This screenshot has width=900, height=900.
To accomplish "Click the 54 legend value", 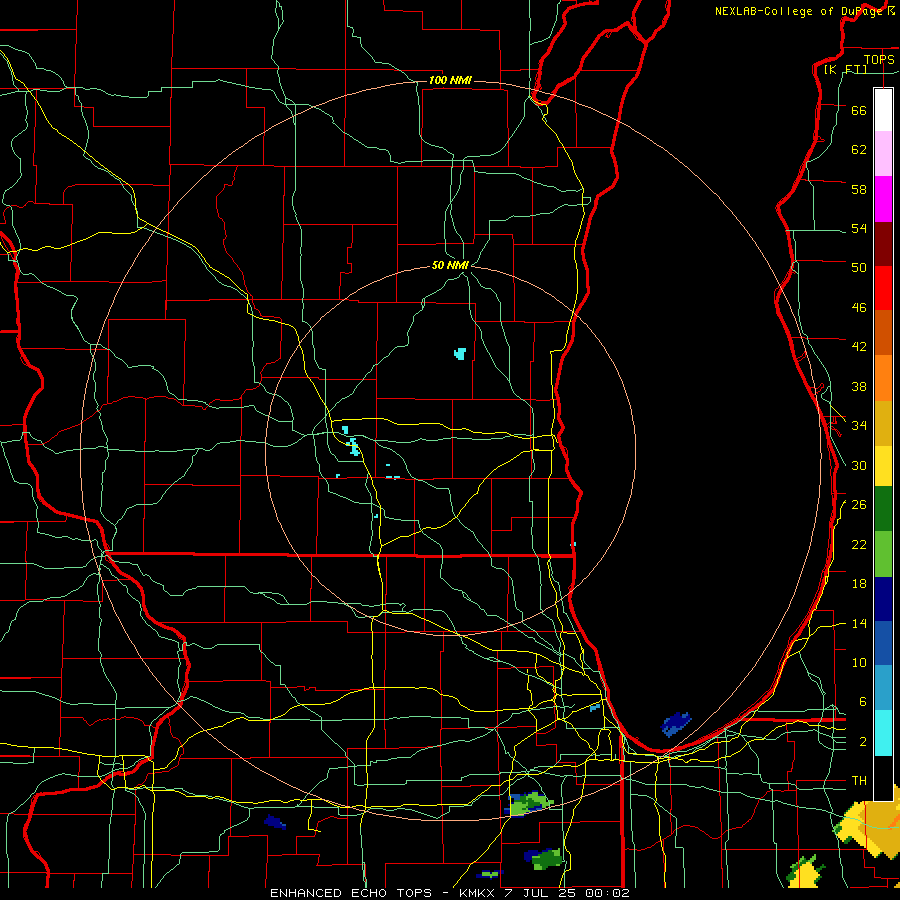I will (x=859, y=228).
